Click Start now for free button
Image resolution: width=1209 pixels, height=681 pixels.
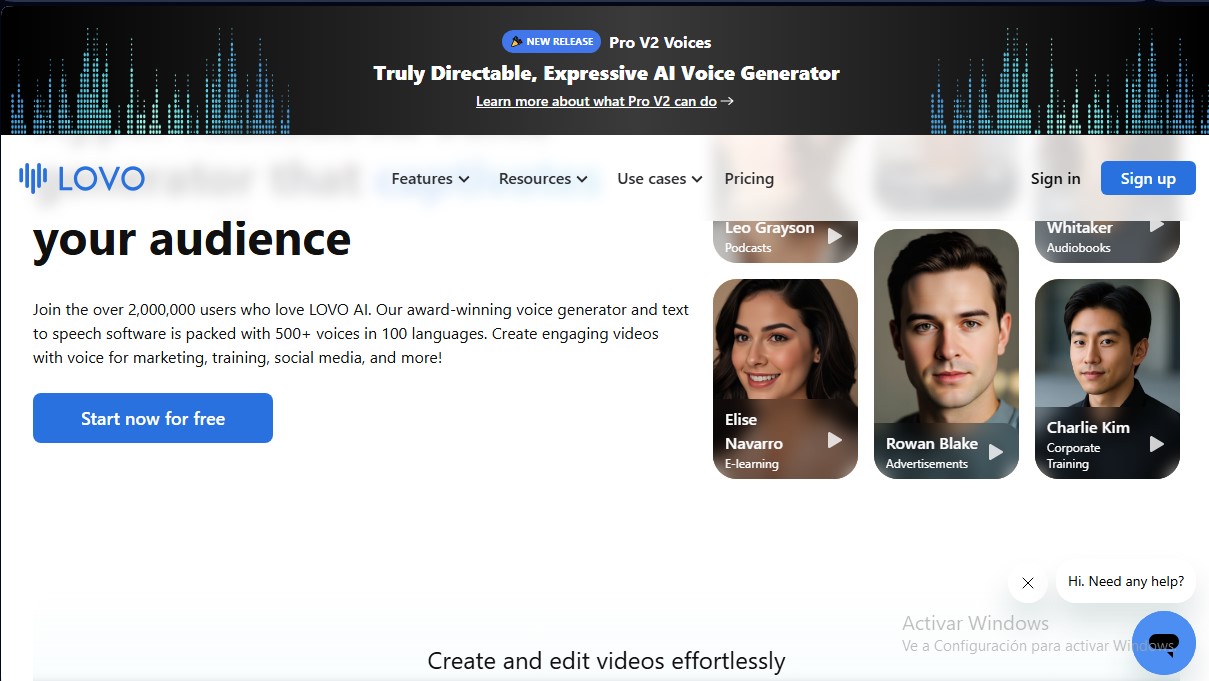pyautogui.click(x=153, y=418)
